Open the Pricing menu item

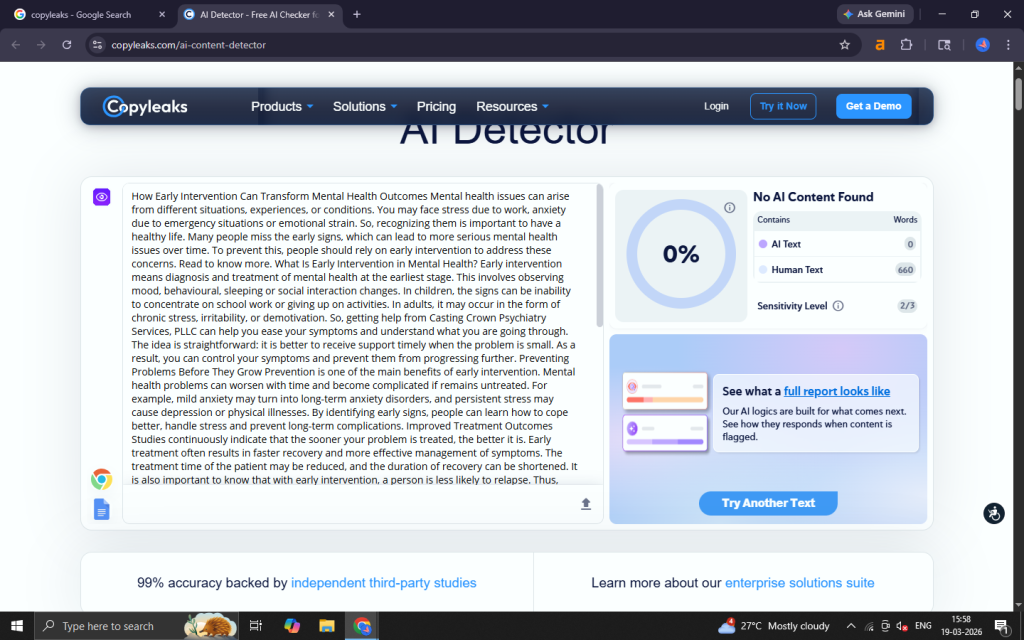tap(436, 107)
